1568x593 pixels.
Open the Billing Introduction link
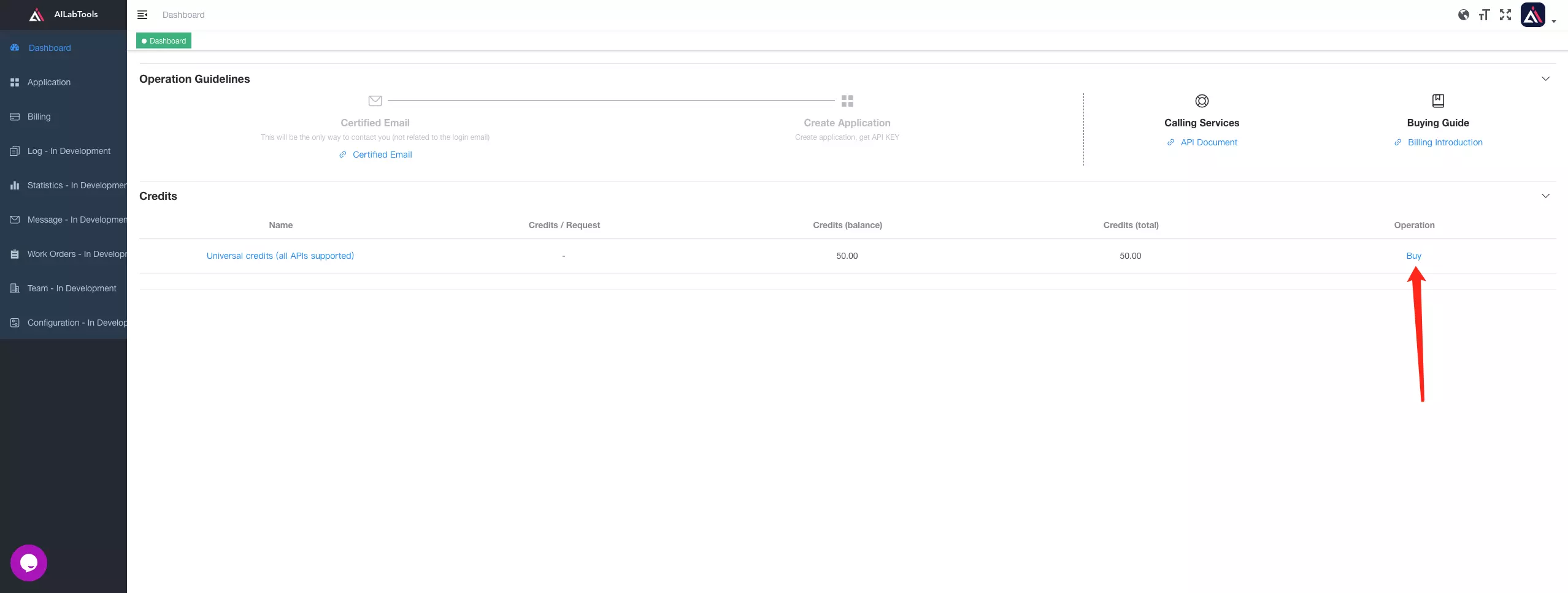pyautogui.click(x=1445, y=142)
